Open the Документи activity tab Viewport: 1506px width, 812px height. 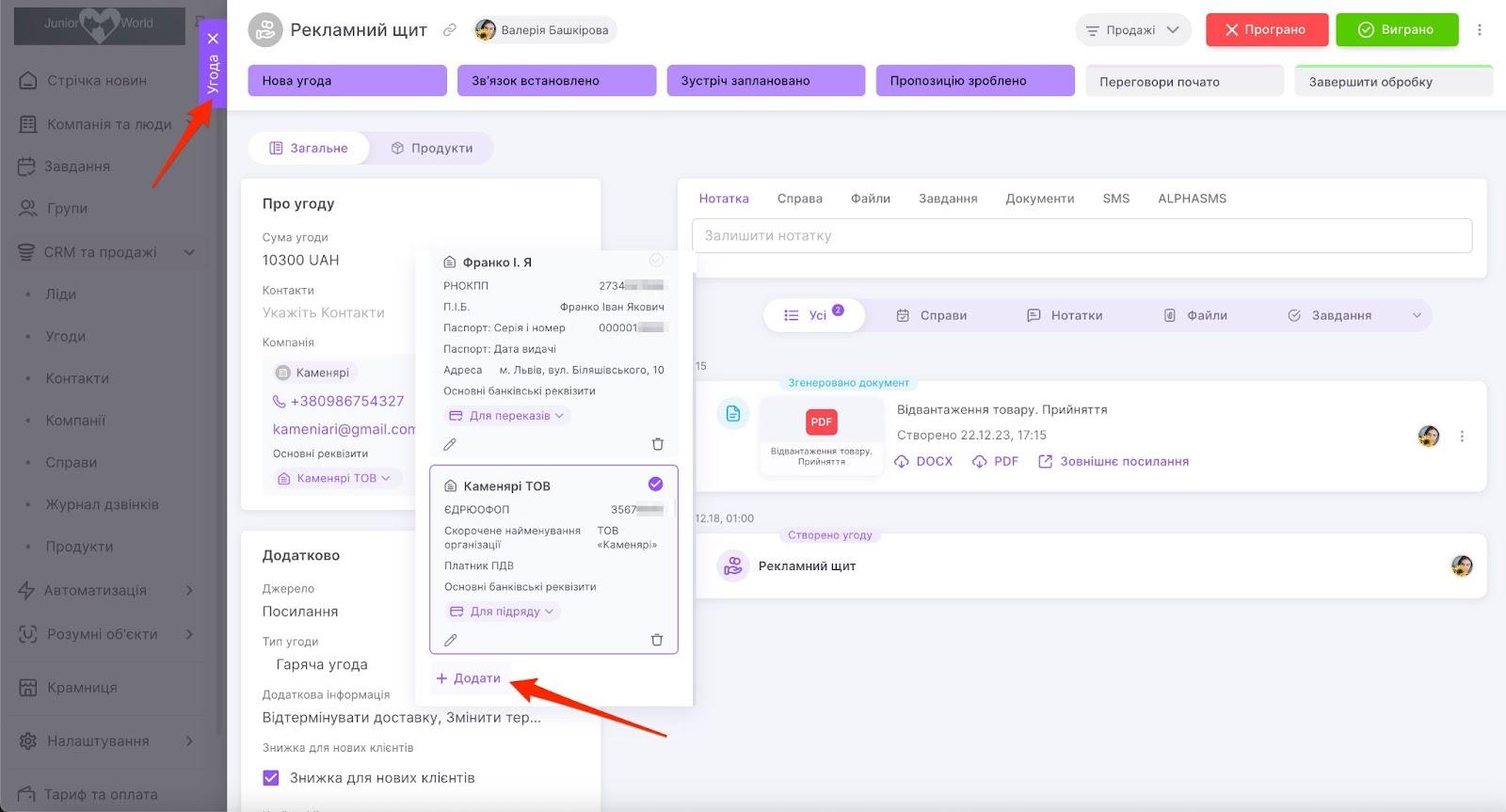1040,199
